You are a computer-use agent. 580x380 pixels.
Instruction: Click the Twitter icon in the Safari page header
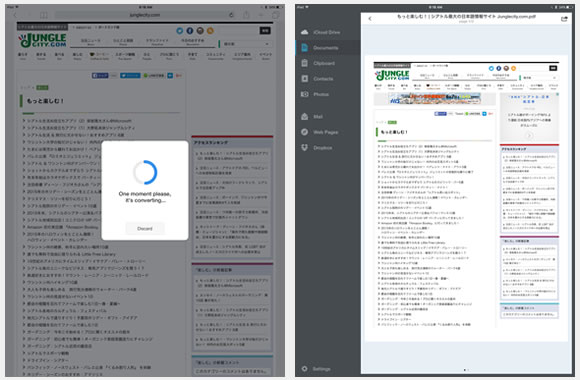[x=180, y=31]
